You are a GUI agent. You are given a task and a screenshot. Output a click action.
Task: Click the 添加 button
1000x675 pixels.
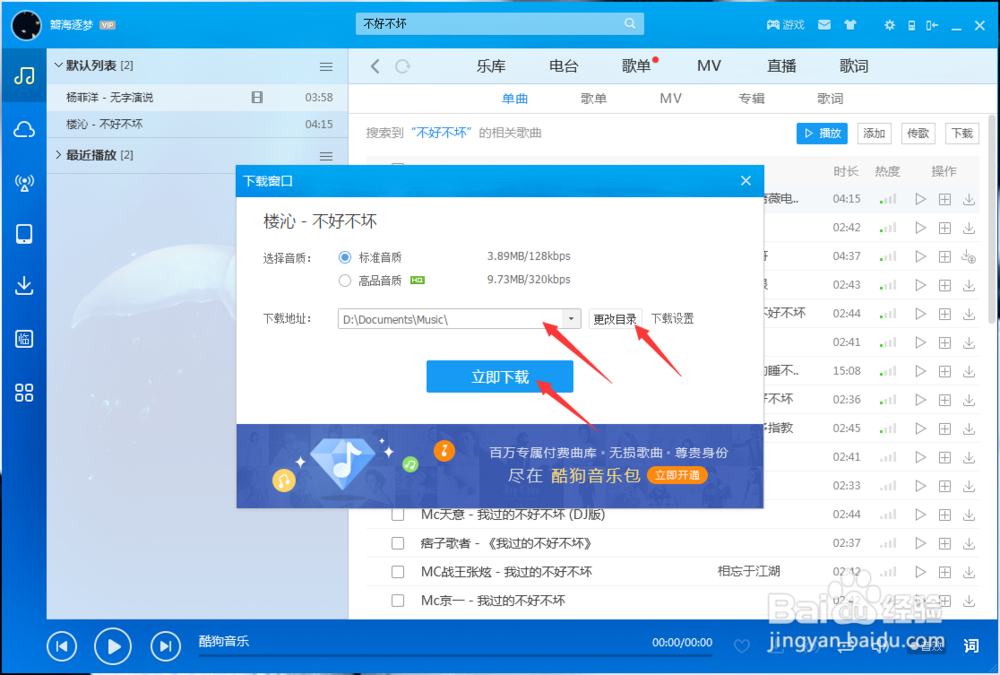(874, 133)
